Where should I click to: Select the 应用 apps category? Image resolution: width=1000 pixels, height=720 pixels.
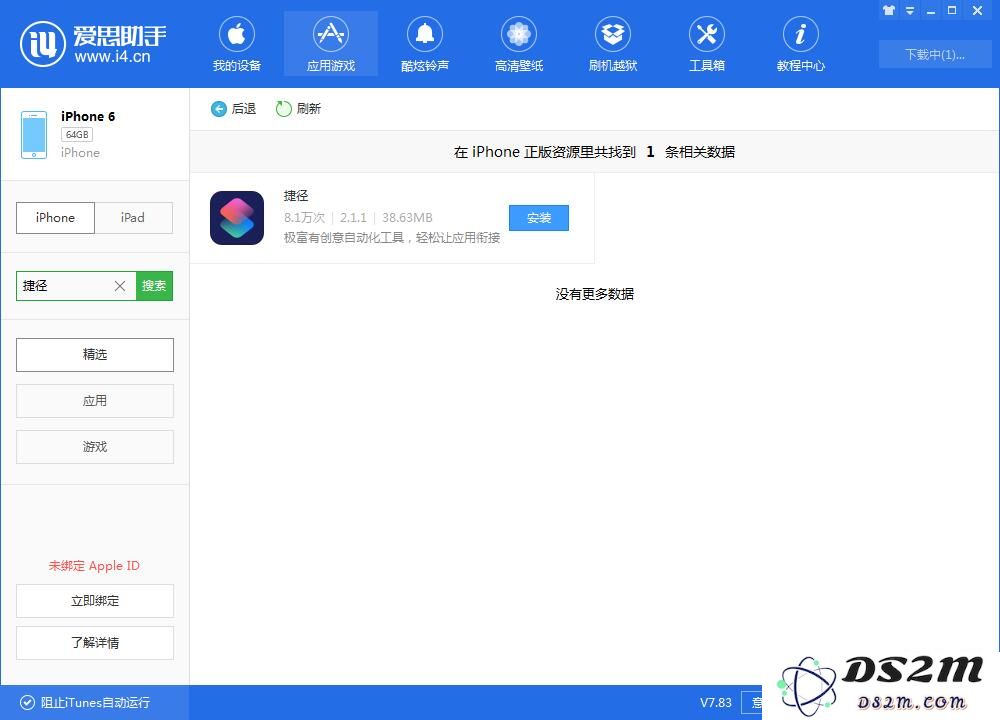click(x=95, y=400)
